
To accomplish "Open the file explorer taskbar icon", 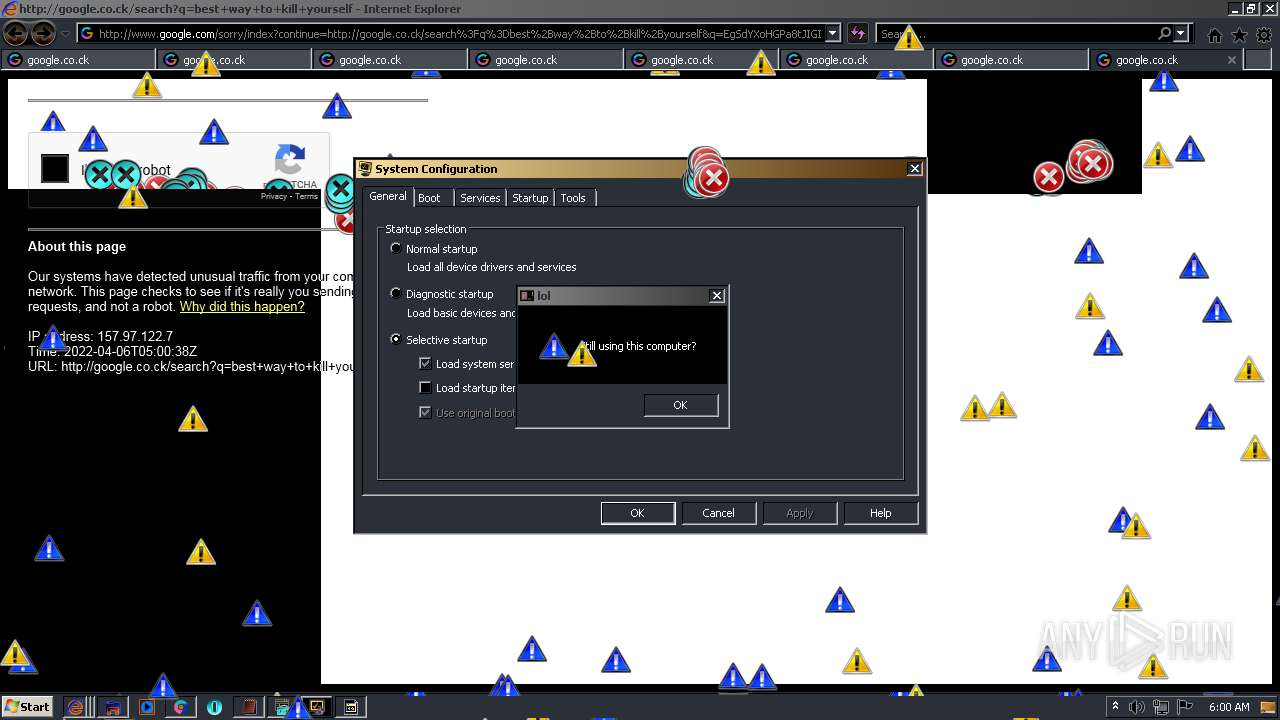I will pos(112,707).
